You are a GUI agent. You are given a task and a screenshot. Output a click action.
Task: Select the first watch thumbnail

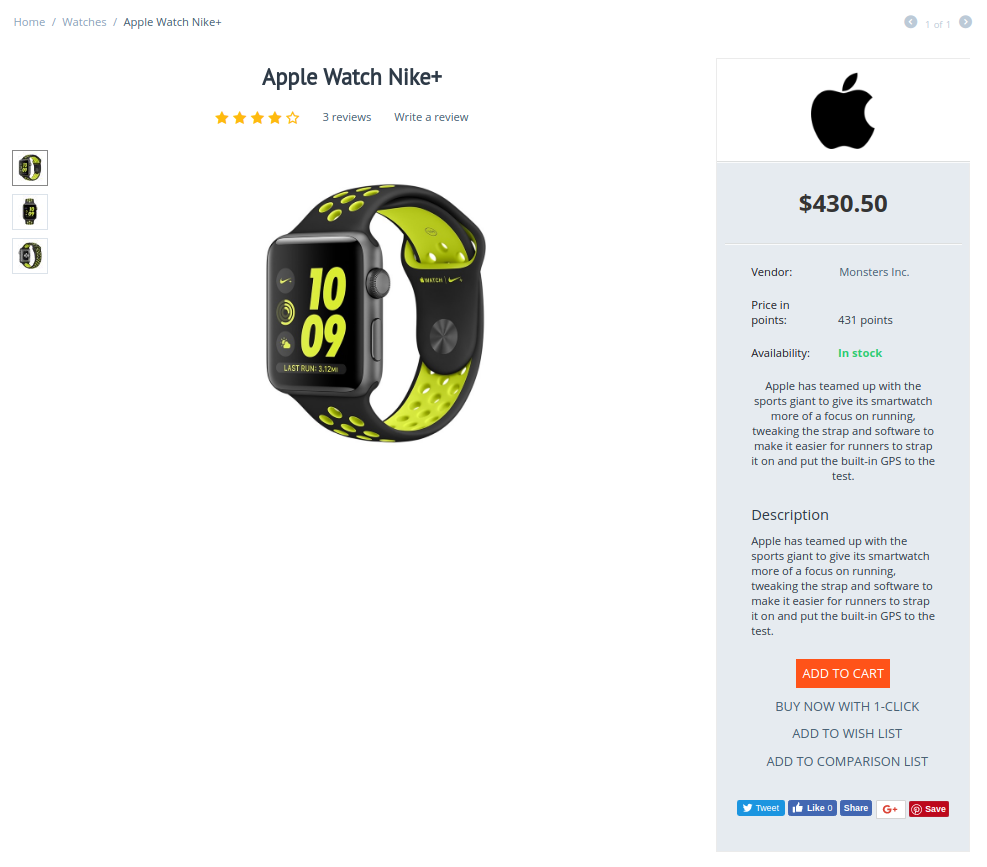tap(30, 168)
